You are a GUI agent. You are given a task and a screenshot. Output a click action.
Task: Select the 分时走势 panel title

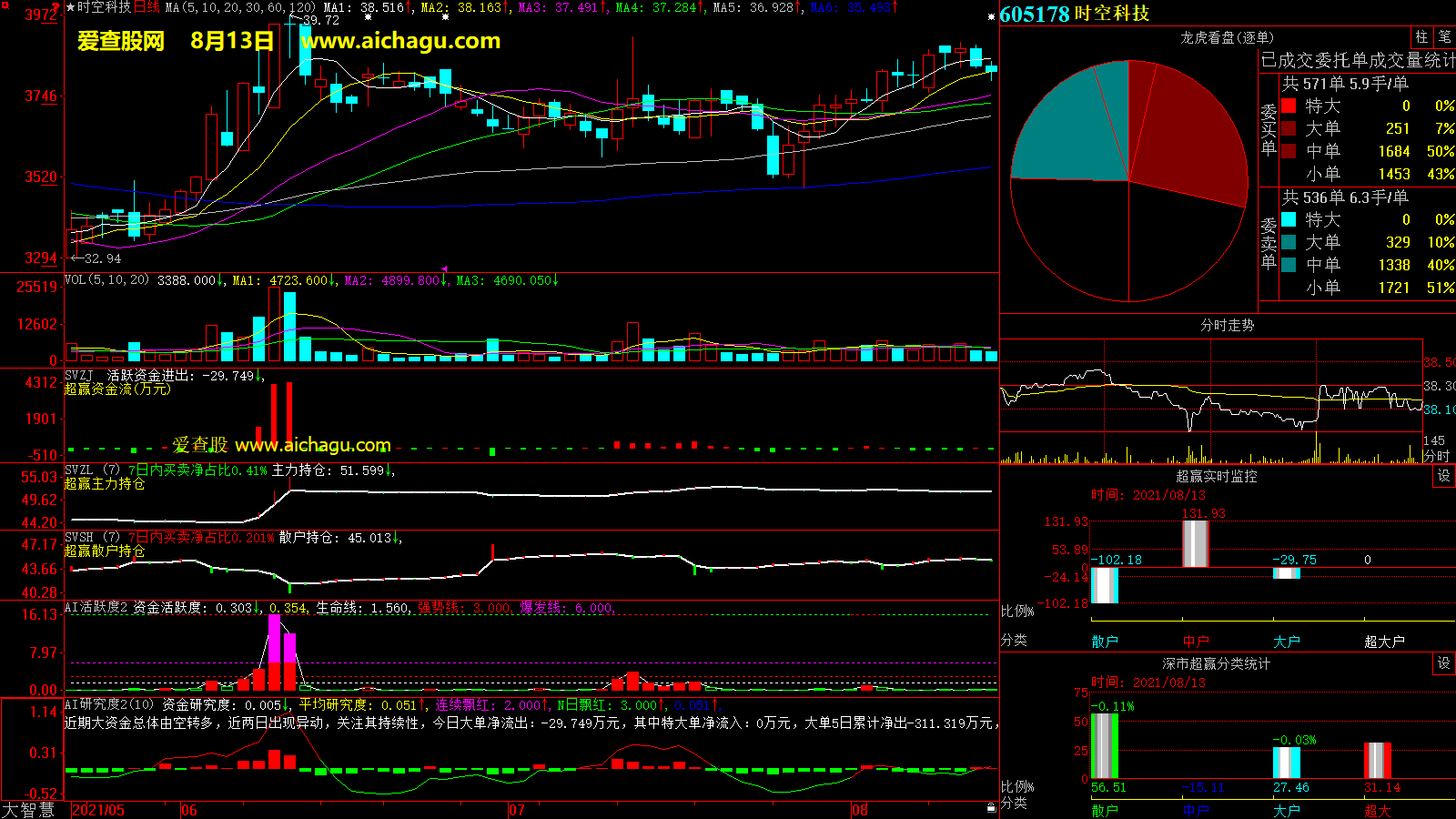coord(1227,325)
